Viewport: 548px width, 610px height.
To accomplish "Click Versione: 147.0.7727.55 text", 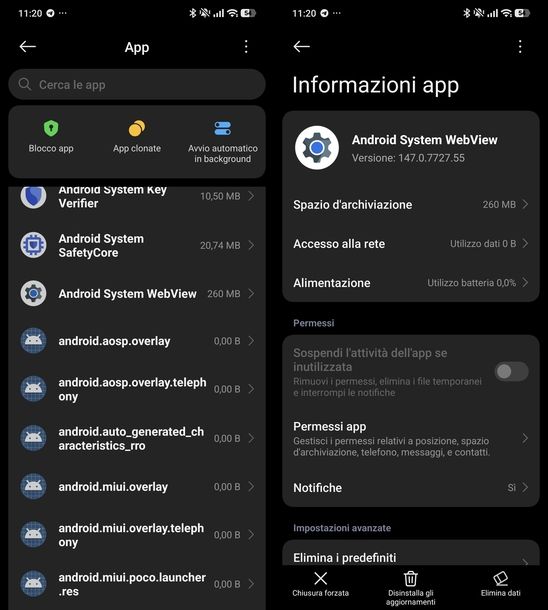I will (x=408, y=158).
